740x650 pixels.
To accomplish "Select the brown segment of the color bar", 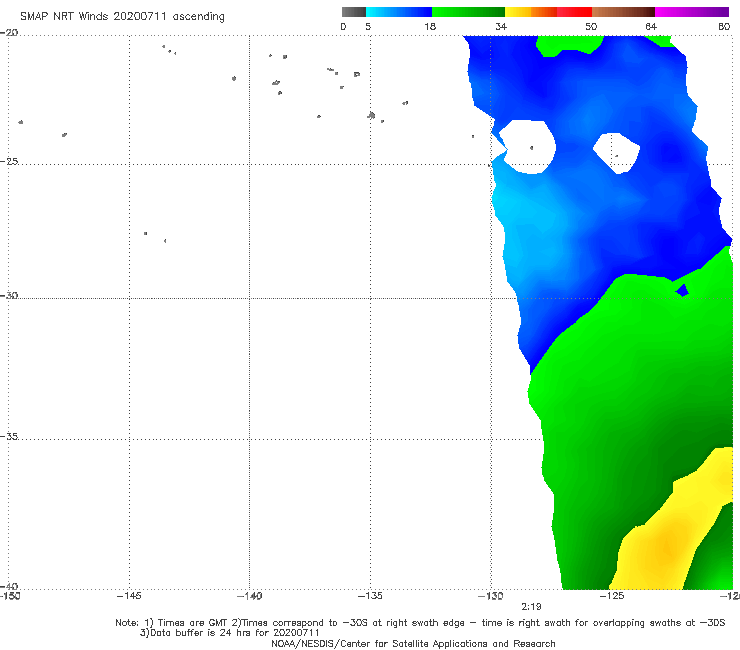I will click(x=623, y=12).
